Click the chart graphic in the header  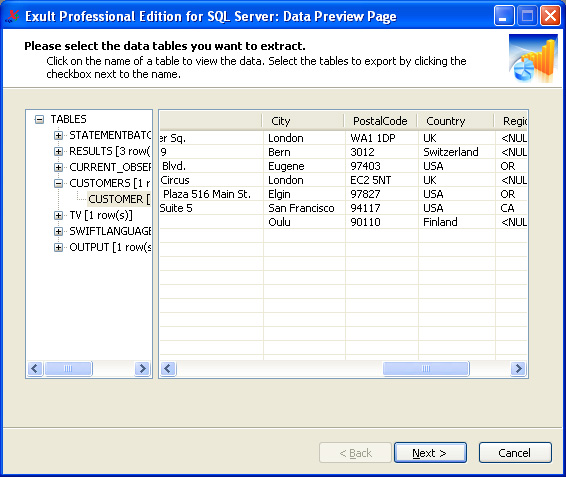[x=533, y=58]
